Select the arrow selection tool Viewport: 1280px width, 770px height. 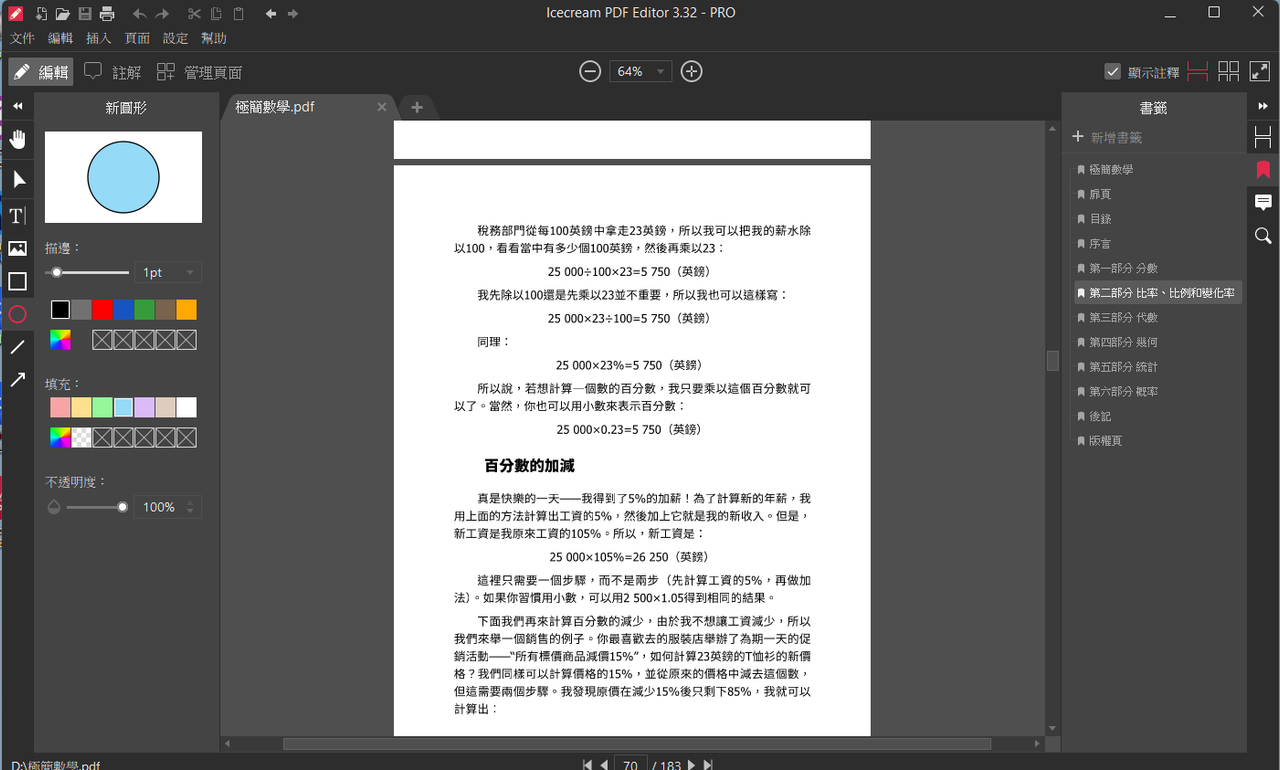(x=18, y=179)
